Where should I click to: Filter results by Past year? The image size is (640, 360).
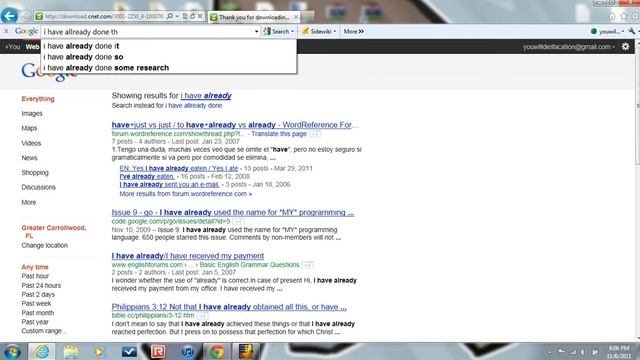pyautogui.click(x=35, y=322)
